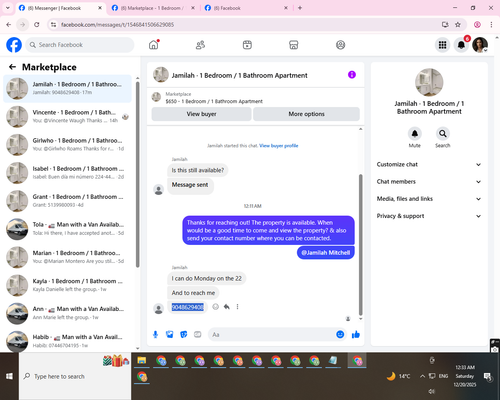Open Kayla 1 Bedroom conversation

click(67, 285)
